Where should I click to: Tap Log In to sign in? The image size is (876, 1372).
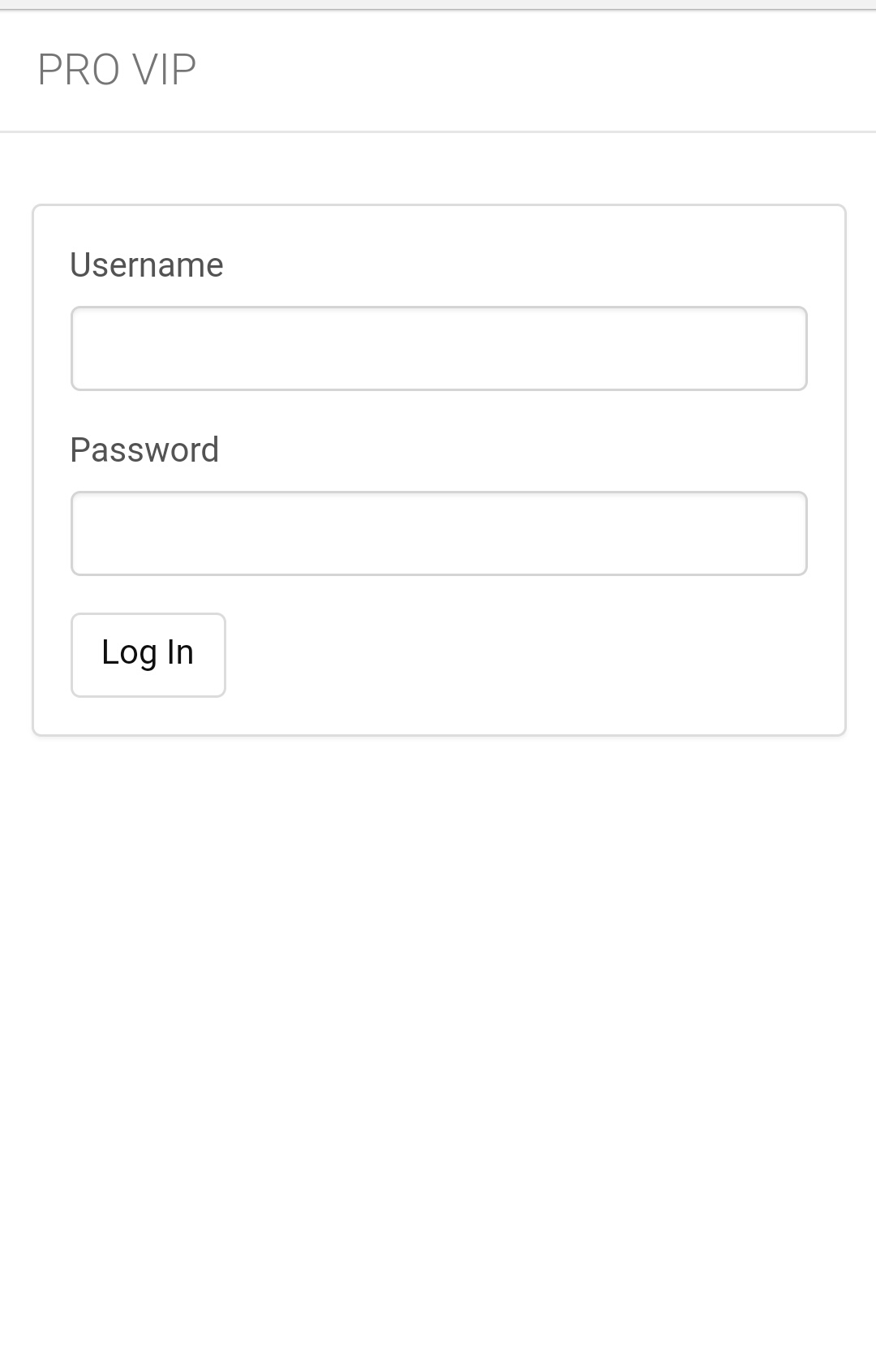[x=148, y=654]
